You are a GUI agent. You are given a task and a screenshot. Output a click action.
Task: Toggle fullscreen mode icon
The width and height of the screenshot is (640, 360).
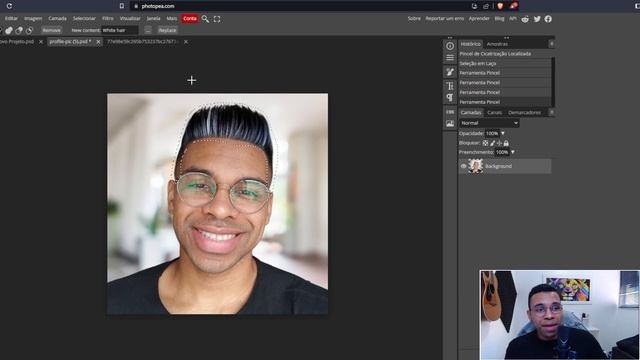click(x=217, y=19)
